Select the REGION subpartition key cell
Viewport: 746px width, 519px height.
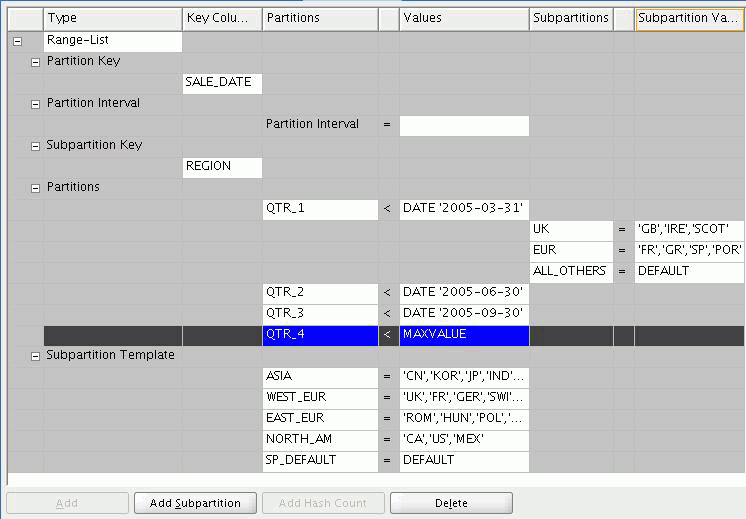222,167
